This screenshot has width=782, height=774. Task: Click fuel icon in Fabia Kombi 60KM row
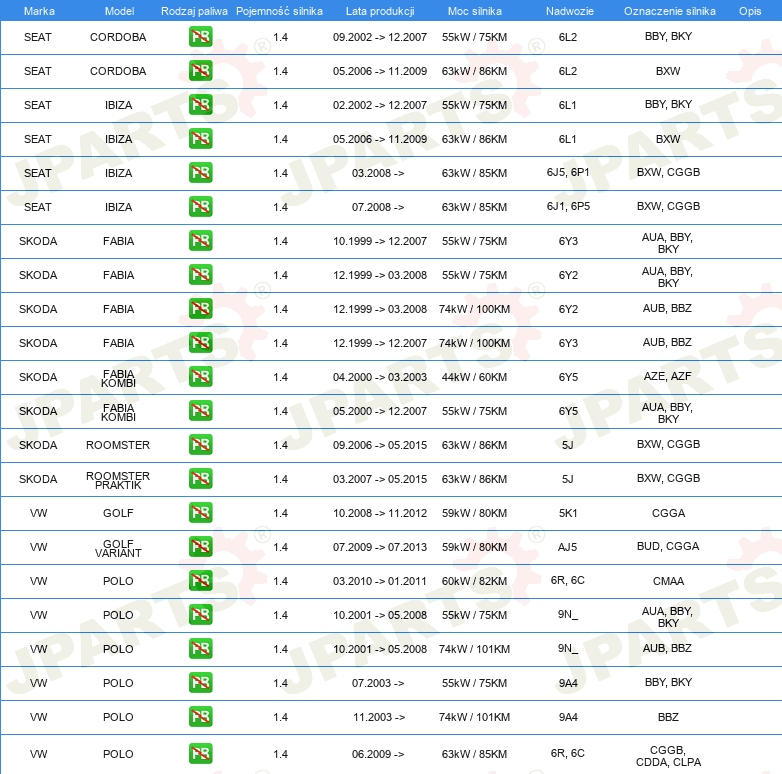coord(200,377)
